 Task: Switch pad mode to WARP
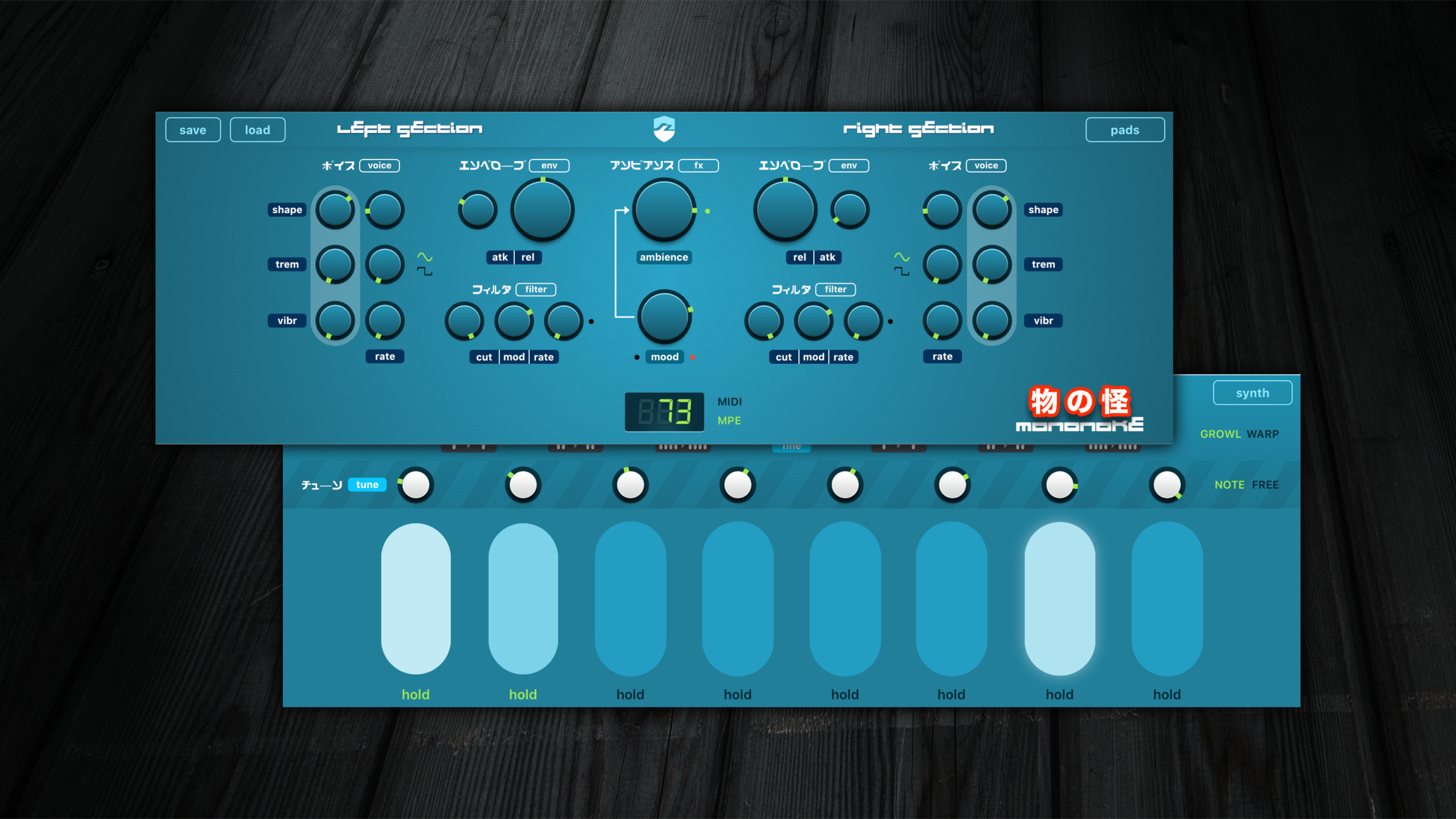pos(1263,434)
